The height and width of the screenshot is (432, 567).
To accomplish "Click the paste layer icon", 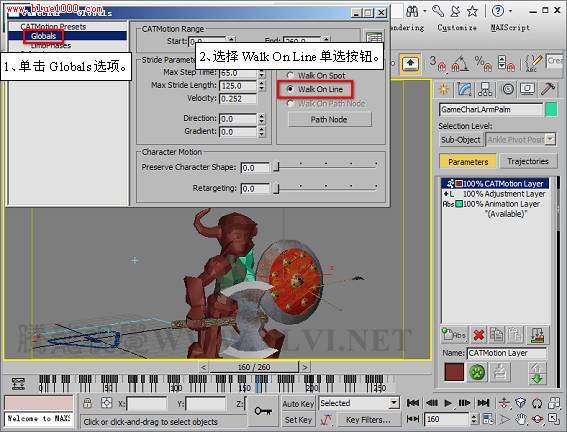I will [x=515, y=335].
